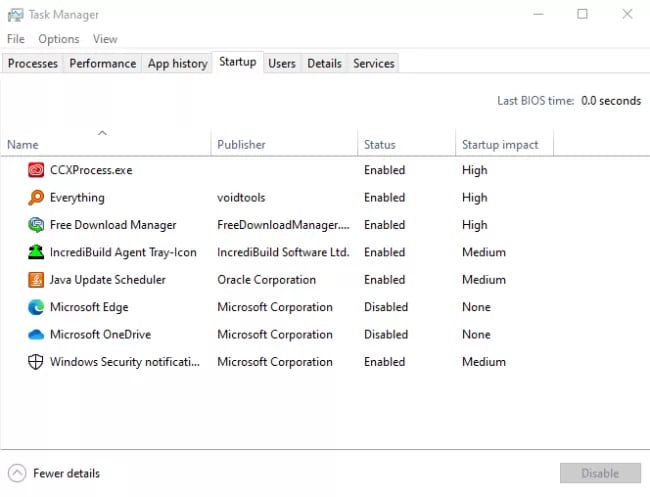Click Medium impact in IncrediBuild row
The width and height of the screenshot is (650, 497).
coord(484,252)
